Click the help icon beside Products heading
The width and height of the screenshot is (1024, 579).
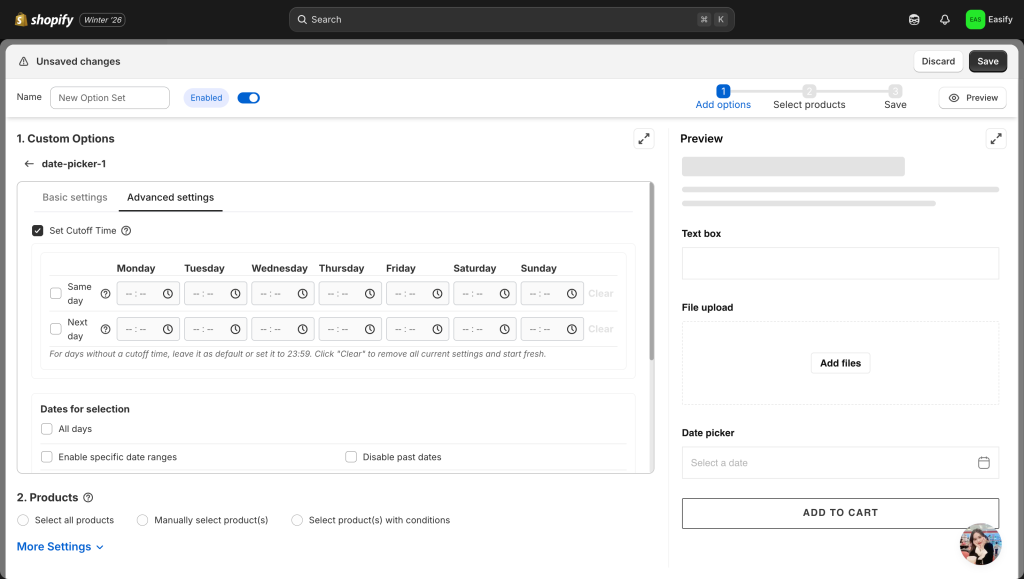(88, 498)
